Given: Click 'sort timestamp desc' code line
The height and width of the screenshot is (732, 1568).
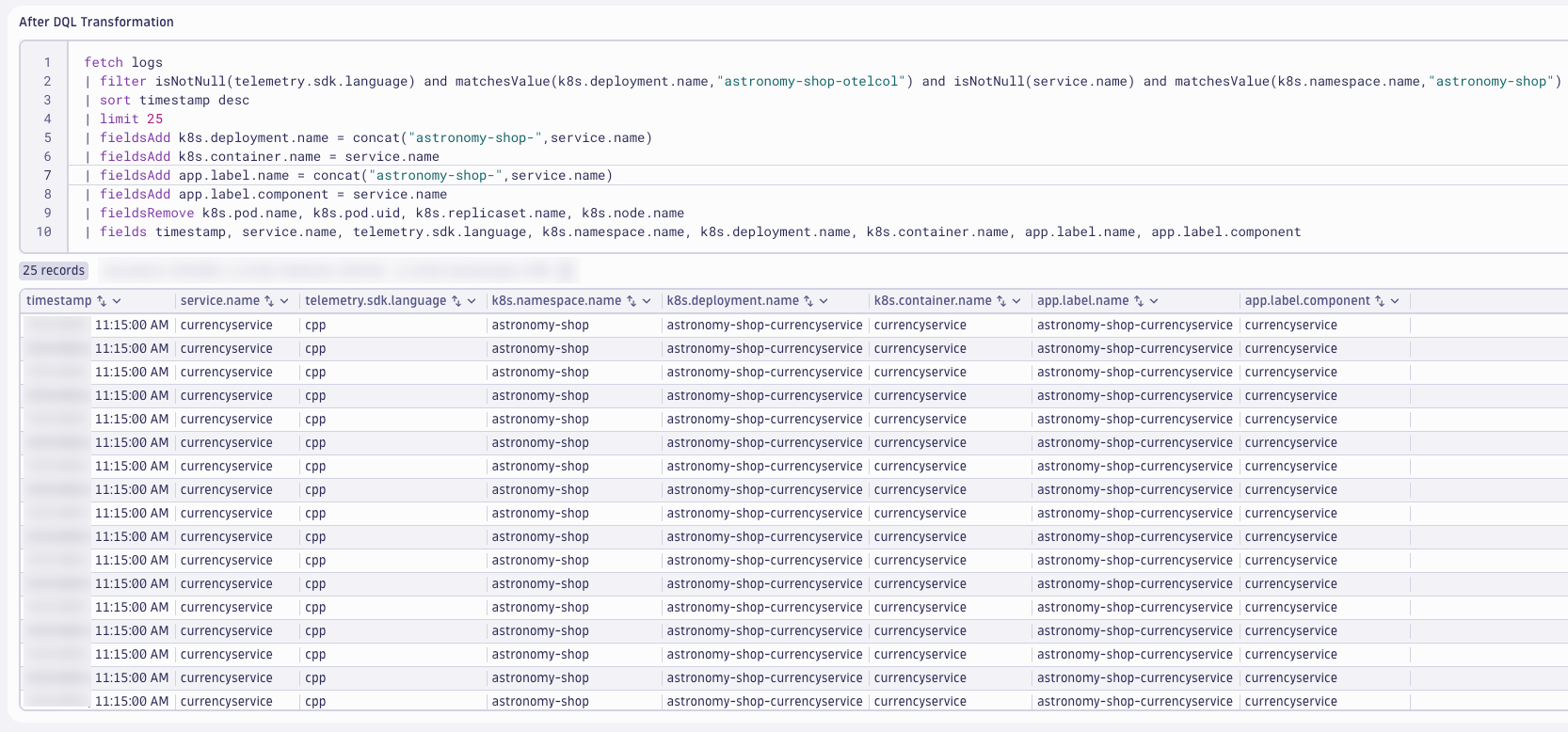Looking at the screenshot, I should click(x=167, y=100).
